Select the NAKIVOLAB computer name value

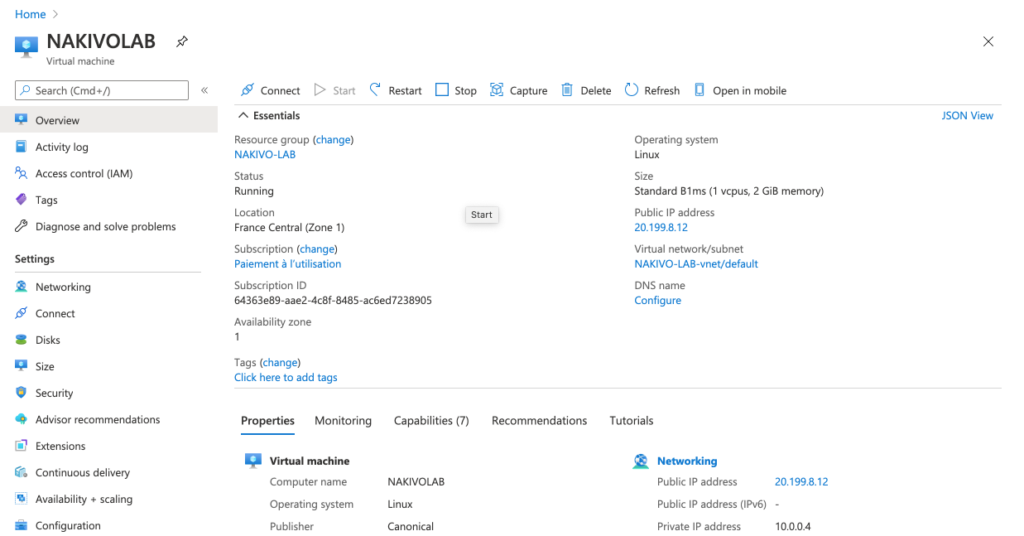pos(416,482)
